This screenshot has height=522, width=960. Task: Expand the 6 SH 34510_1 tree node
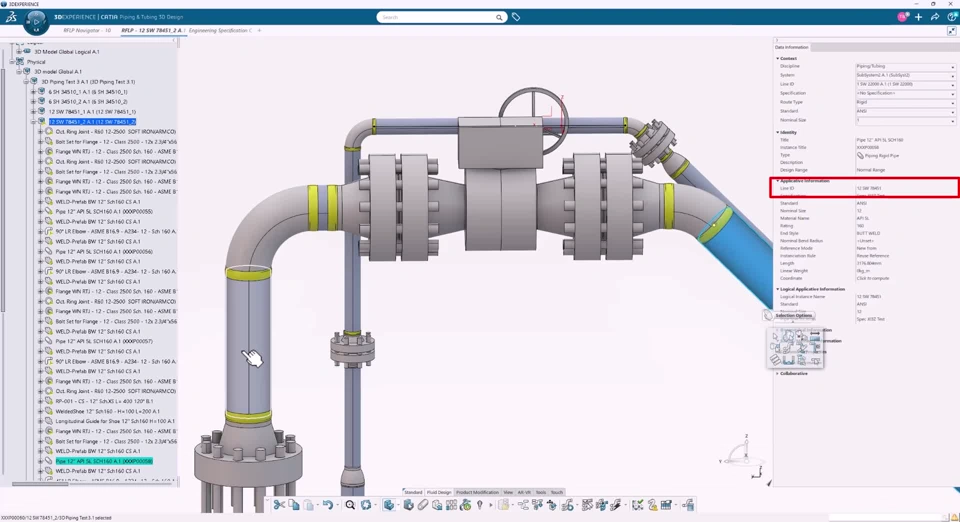click(x=34, y=92)
